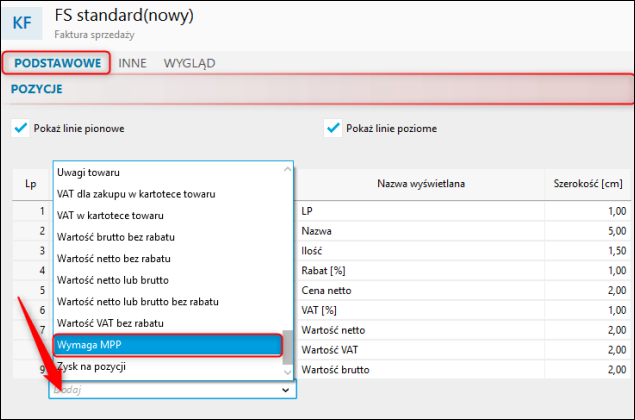Click width value in Wartość brutto row
635x420 pixels.
pos(588,369)
